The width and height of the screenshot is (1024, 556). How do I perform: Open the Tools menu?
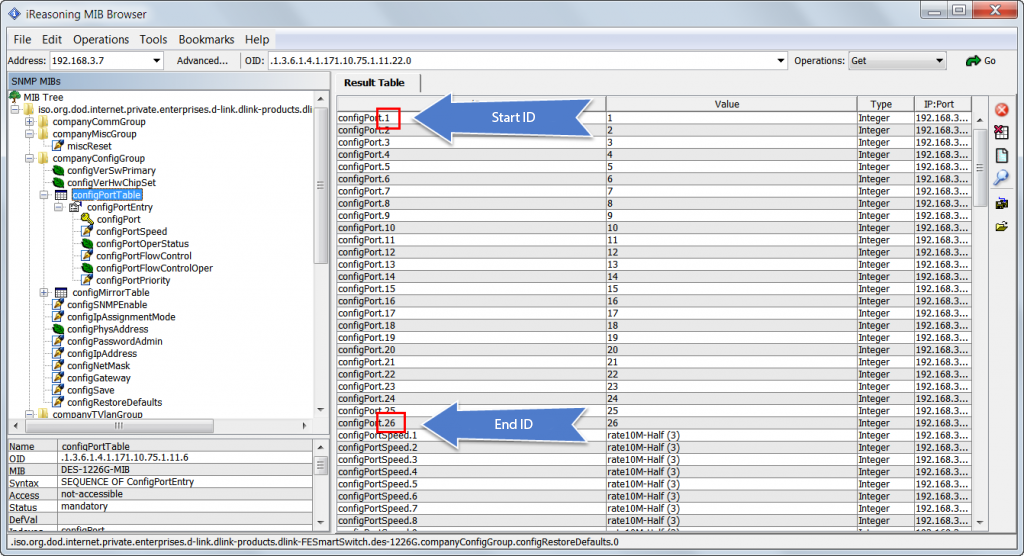(x=153, y=39)
